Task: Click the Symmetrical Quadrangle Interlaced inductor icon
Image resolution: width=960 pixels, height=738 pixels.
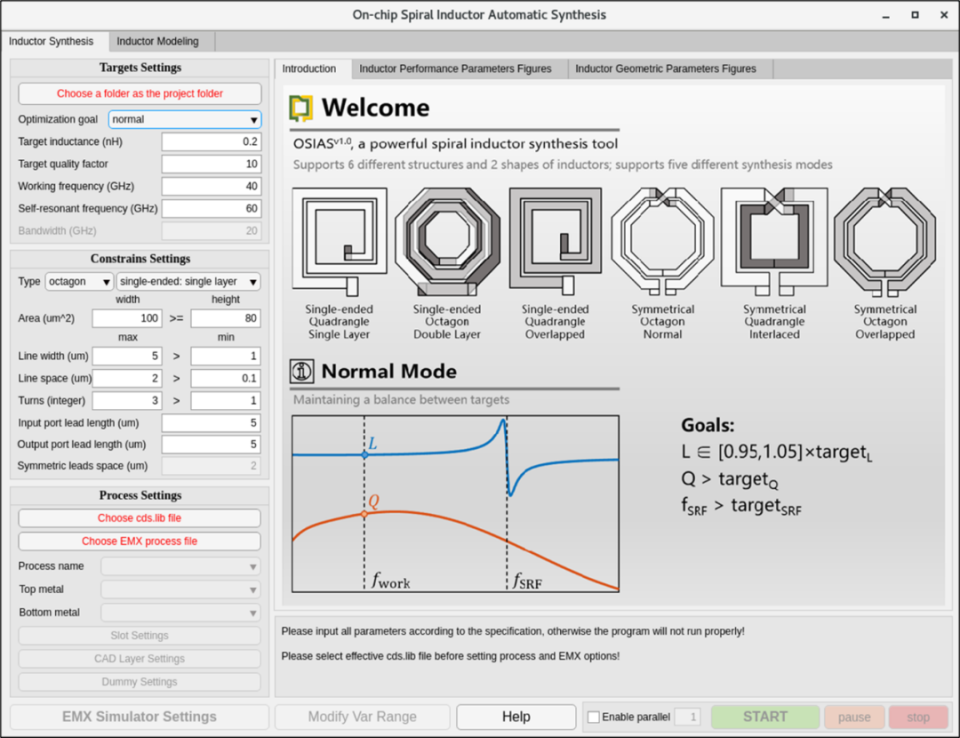Action: [x=774, y=243]
